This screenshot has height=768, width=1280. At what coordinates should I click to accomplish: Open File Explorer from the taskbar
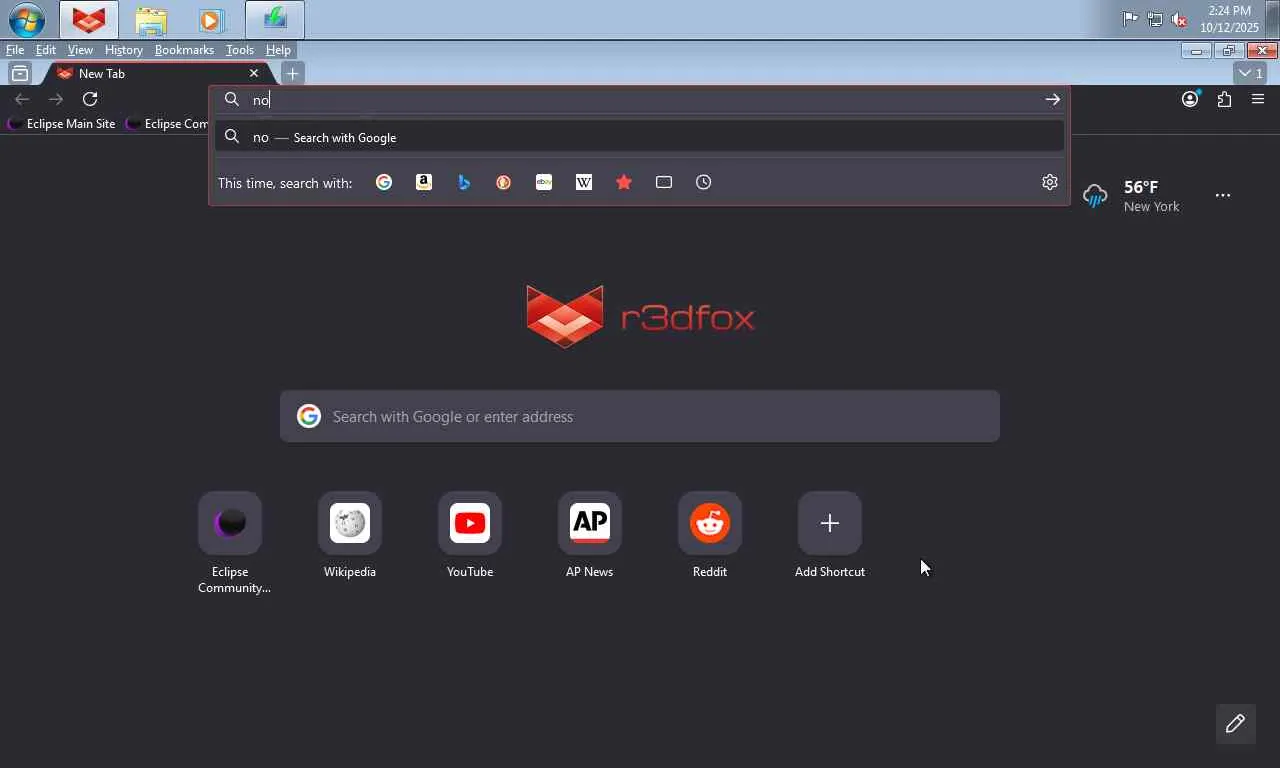click(151, 20)
